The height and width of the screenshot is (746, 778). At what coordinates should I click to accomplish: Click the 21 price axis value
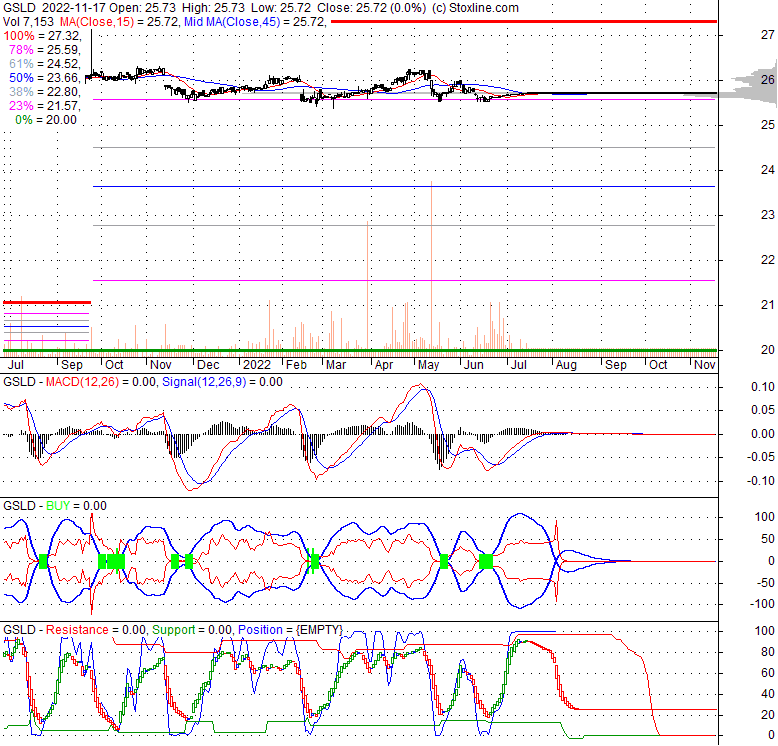coord(768,305)
